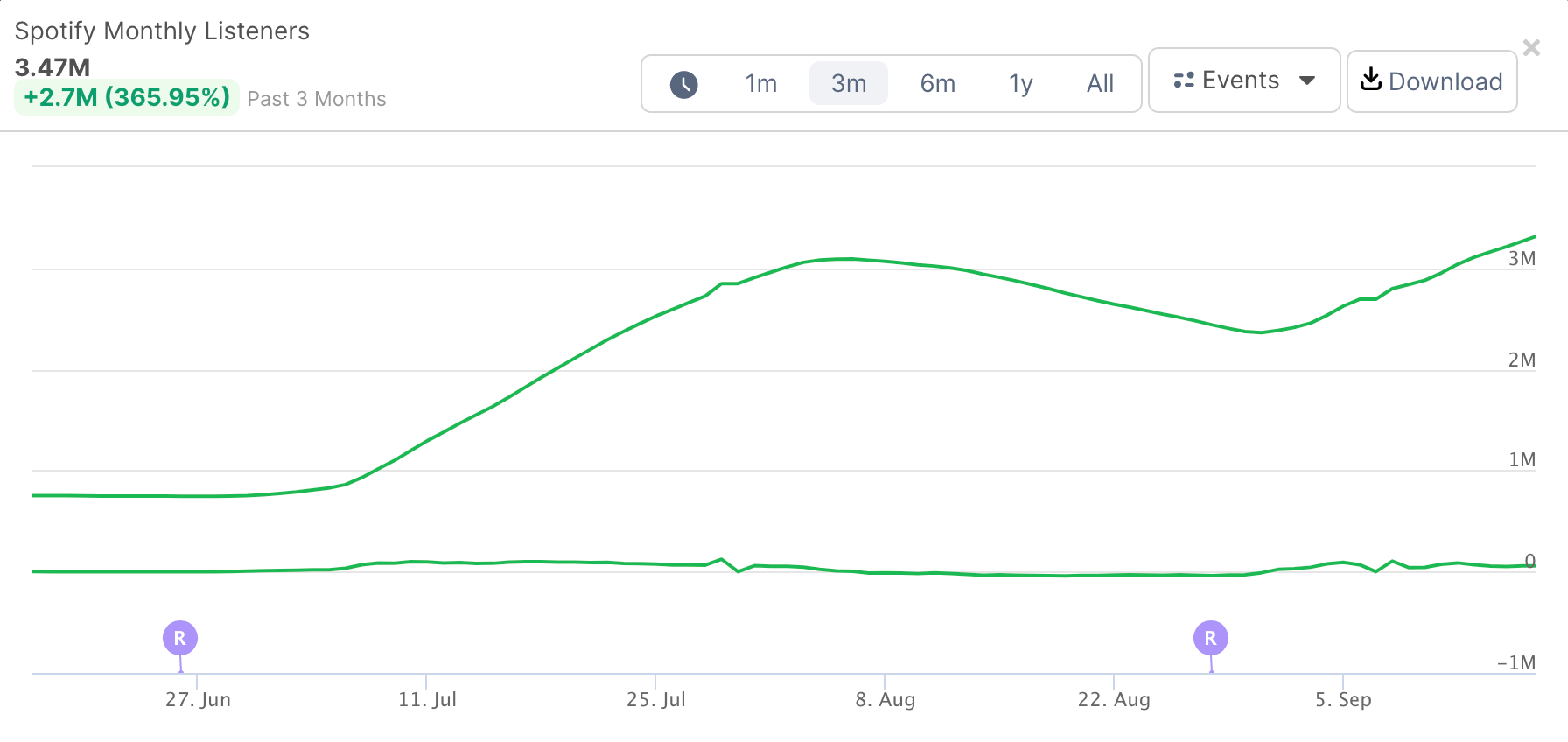Click the +2.7M (365.95%) change badge
Viewport: 1568px width, 742px height.
click(127, 97)
